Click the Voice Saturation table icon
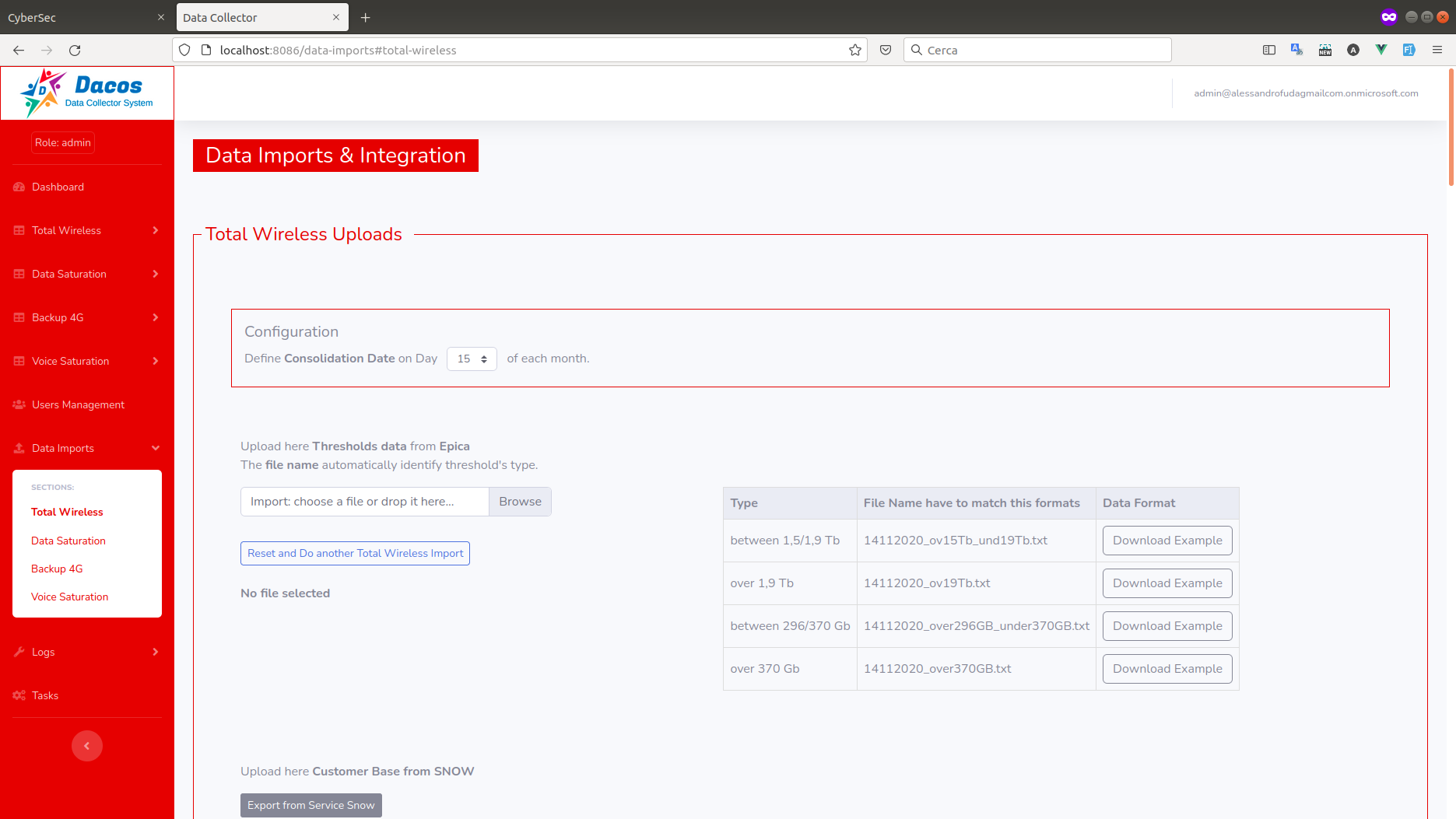Viewport: 1456px width, 819px height. coord(19,361)
